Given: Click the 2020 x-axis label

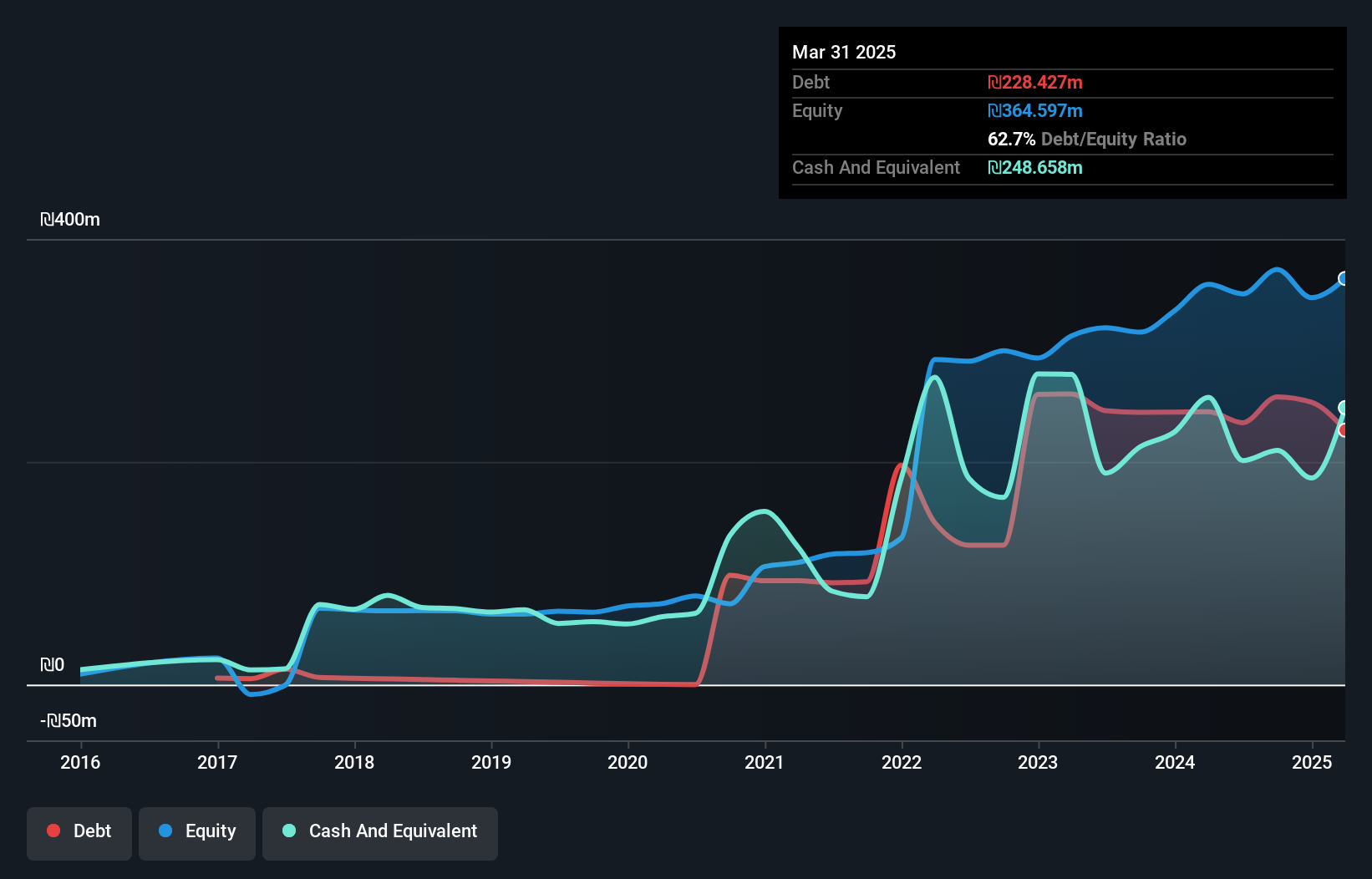Looking at the screenshot, I should point(628,762).
